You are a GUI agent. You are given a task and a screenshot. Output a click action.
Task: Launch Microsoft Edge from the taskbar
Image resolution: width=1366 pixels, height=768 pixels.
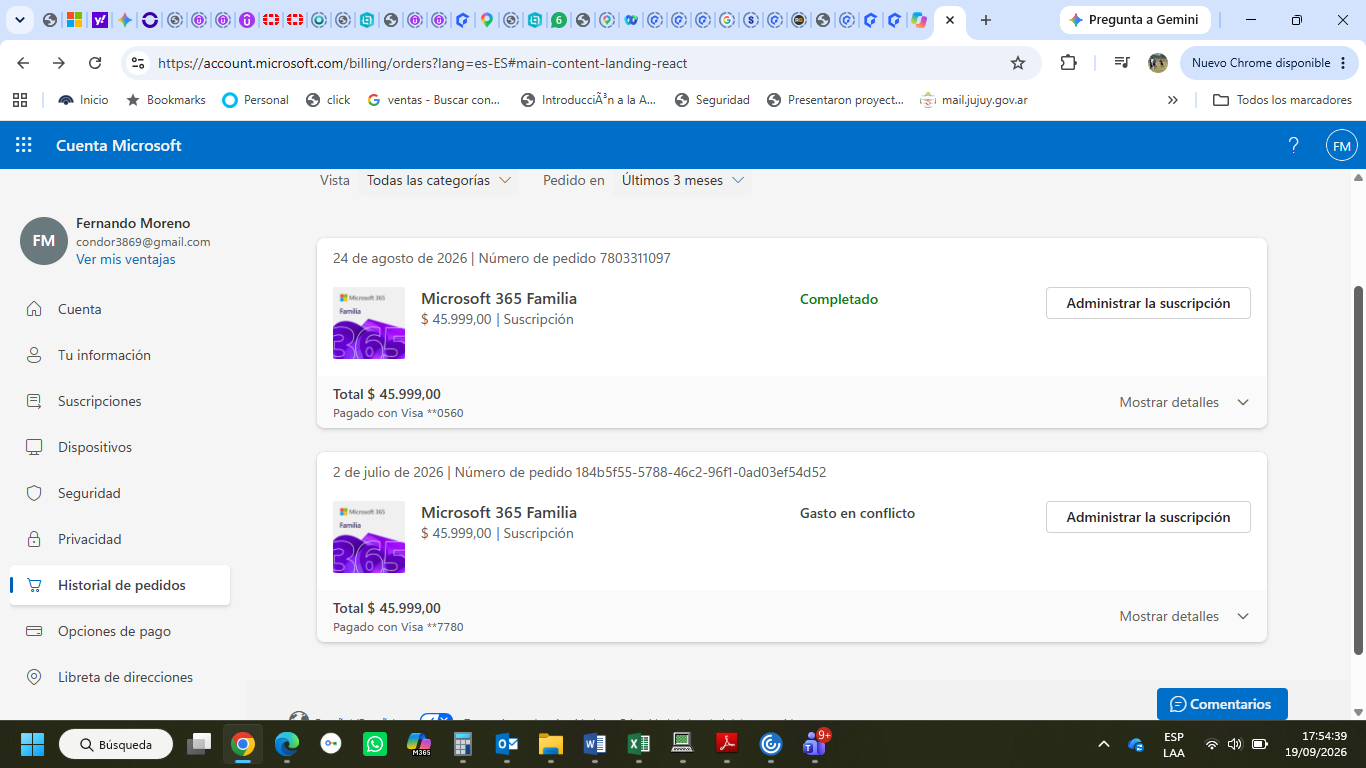tap(287, 744)
